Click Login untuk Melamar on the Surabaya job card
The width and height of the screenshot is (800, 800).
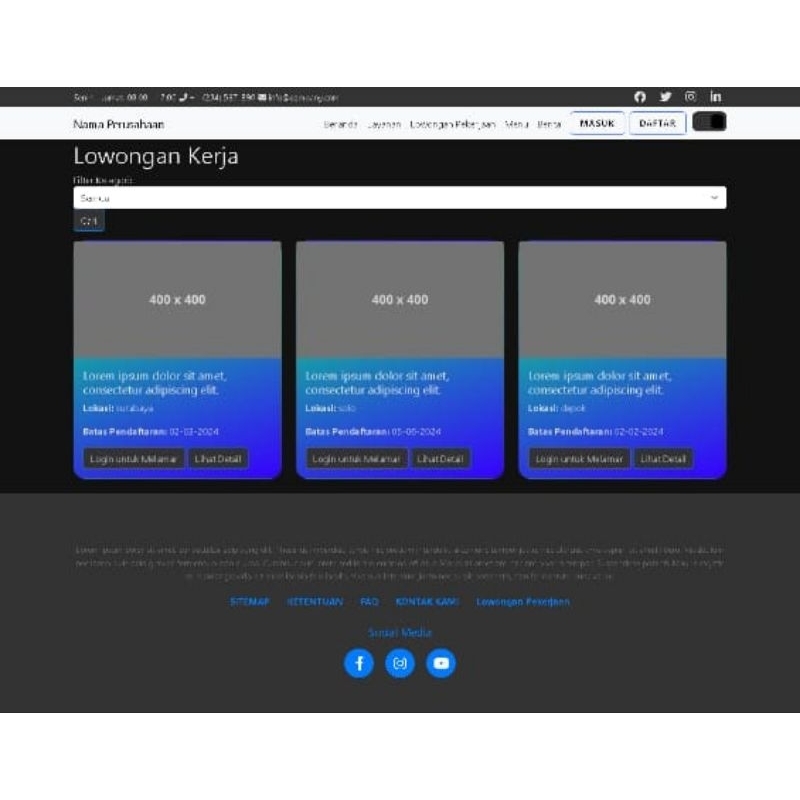pyautogui.click(x=131, y=459)
